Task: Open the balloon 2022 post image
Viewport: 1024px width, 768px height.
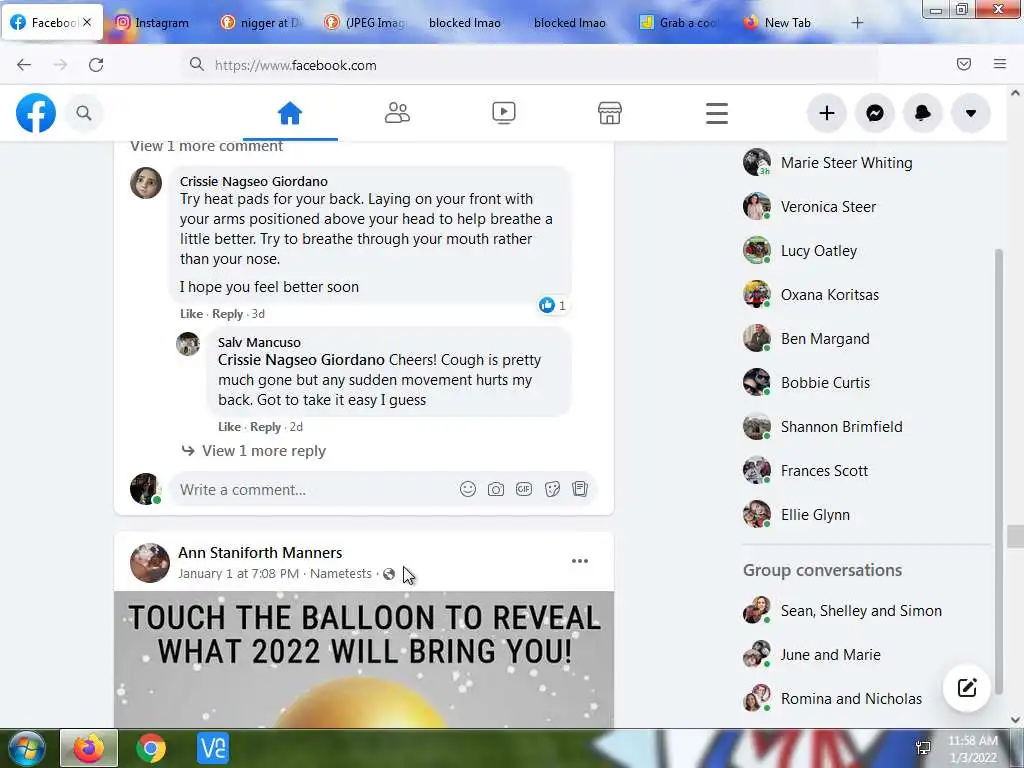Action: [x=364, y=660]
